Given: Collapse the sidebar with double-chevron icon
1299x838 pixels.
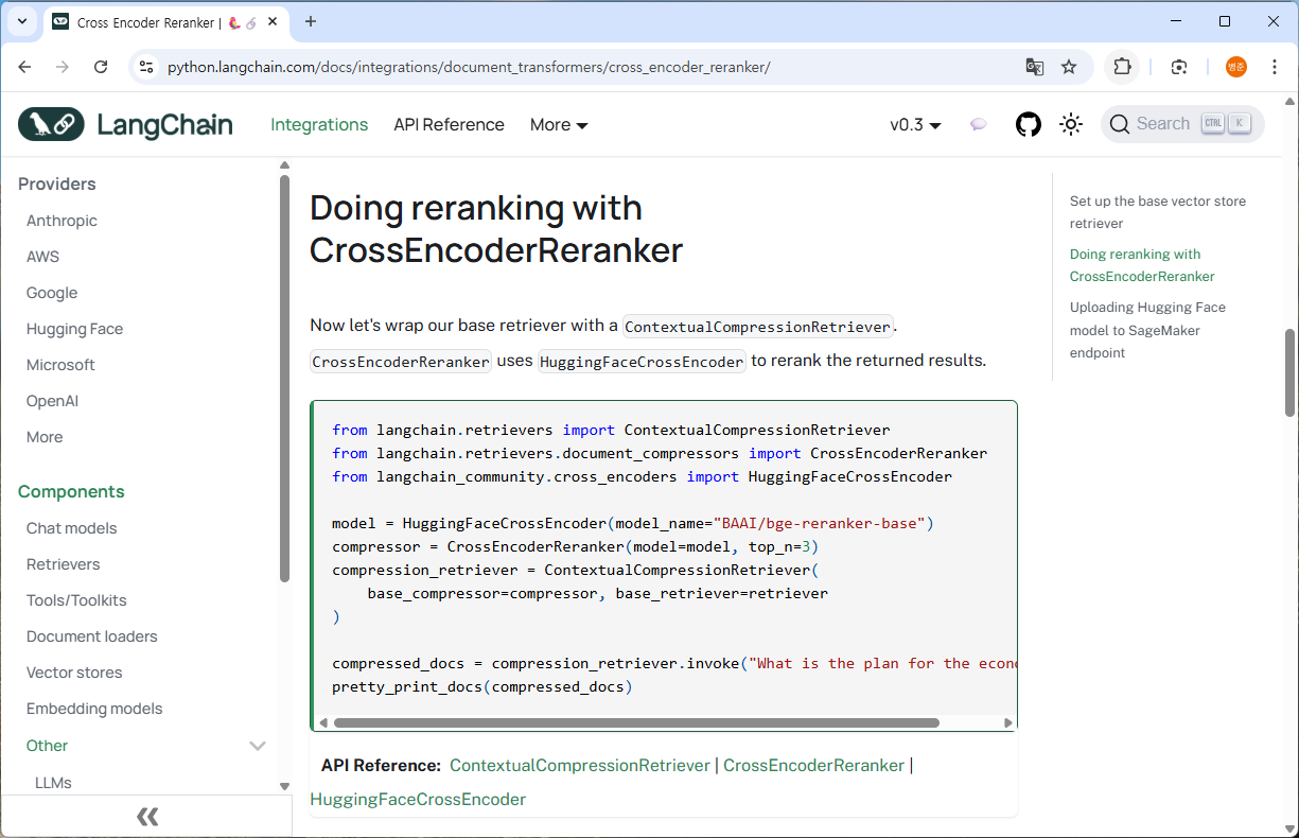Looking at the screenshot, I should pos(147,816).
